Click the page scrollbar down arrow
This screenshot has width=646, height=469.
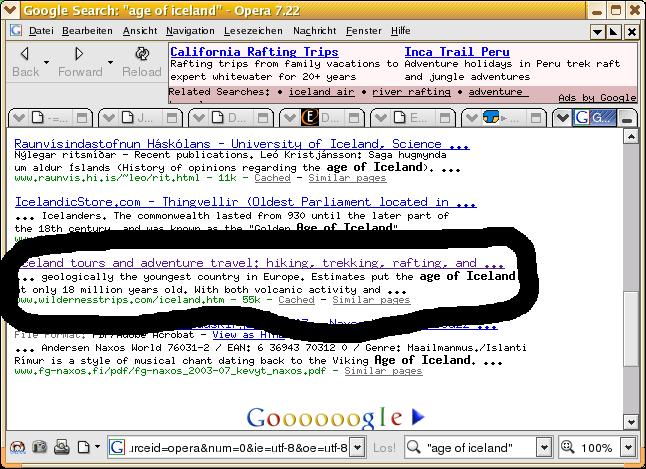(x=631, y=422)
